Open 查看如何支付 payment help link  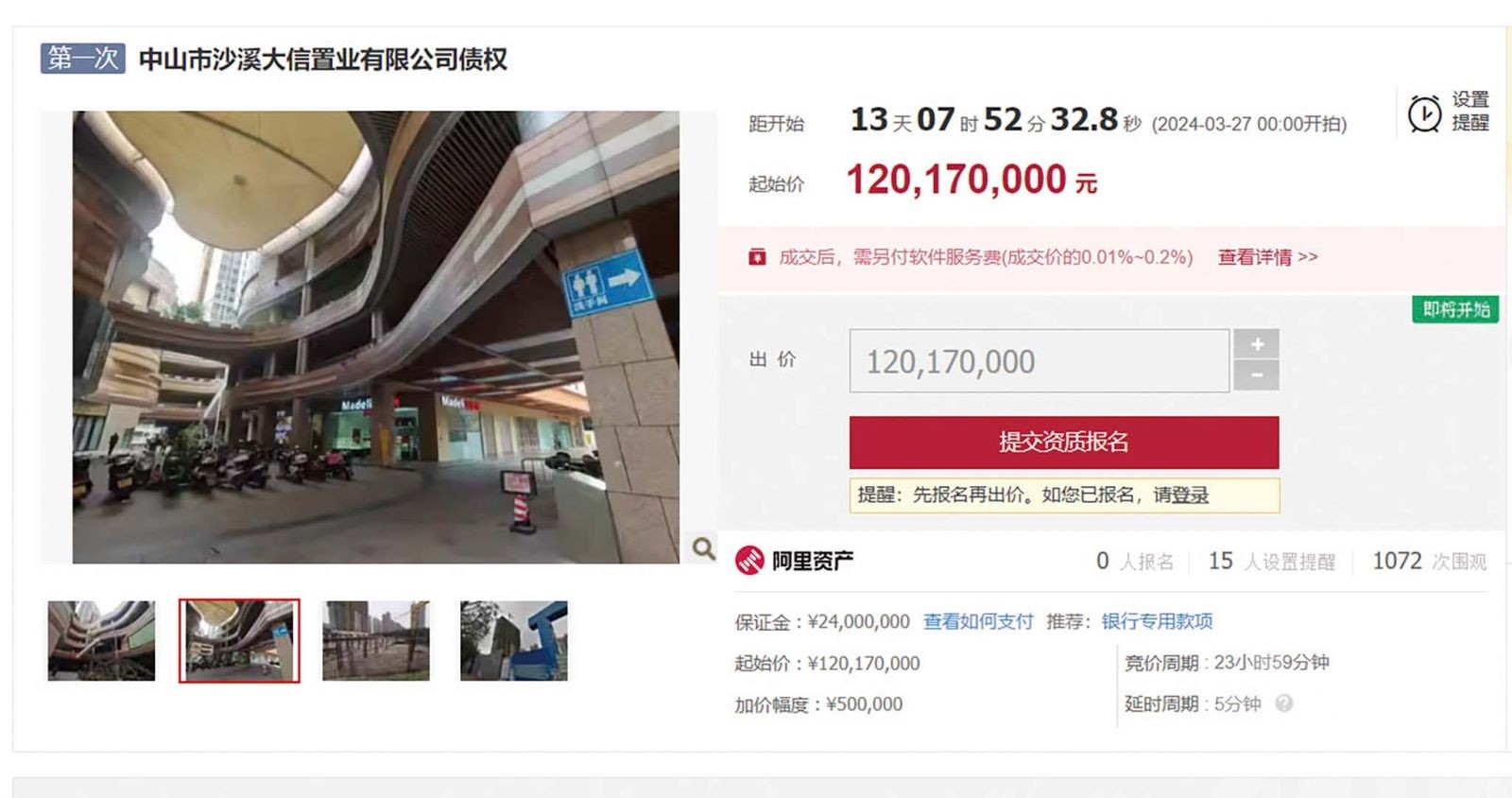[978, 621]
